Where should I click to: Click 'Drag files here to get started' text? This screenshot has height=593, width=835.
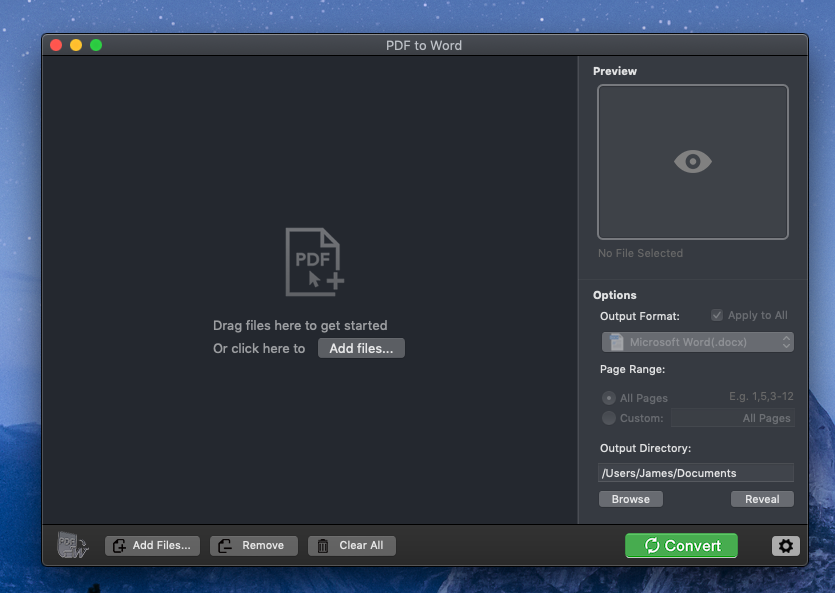point(300,325)
